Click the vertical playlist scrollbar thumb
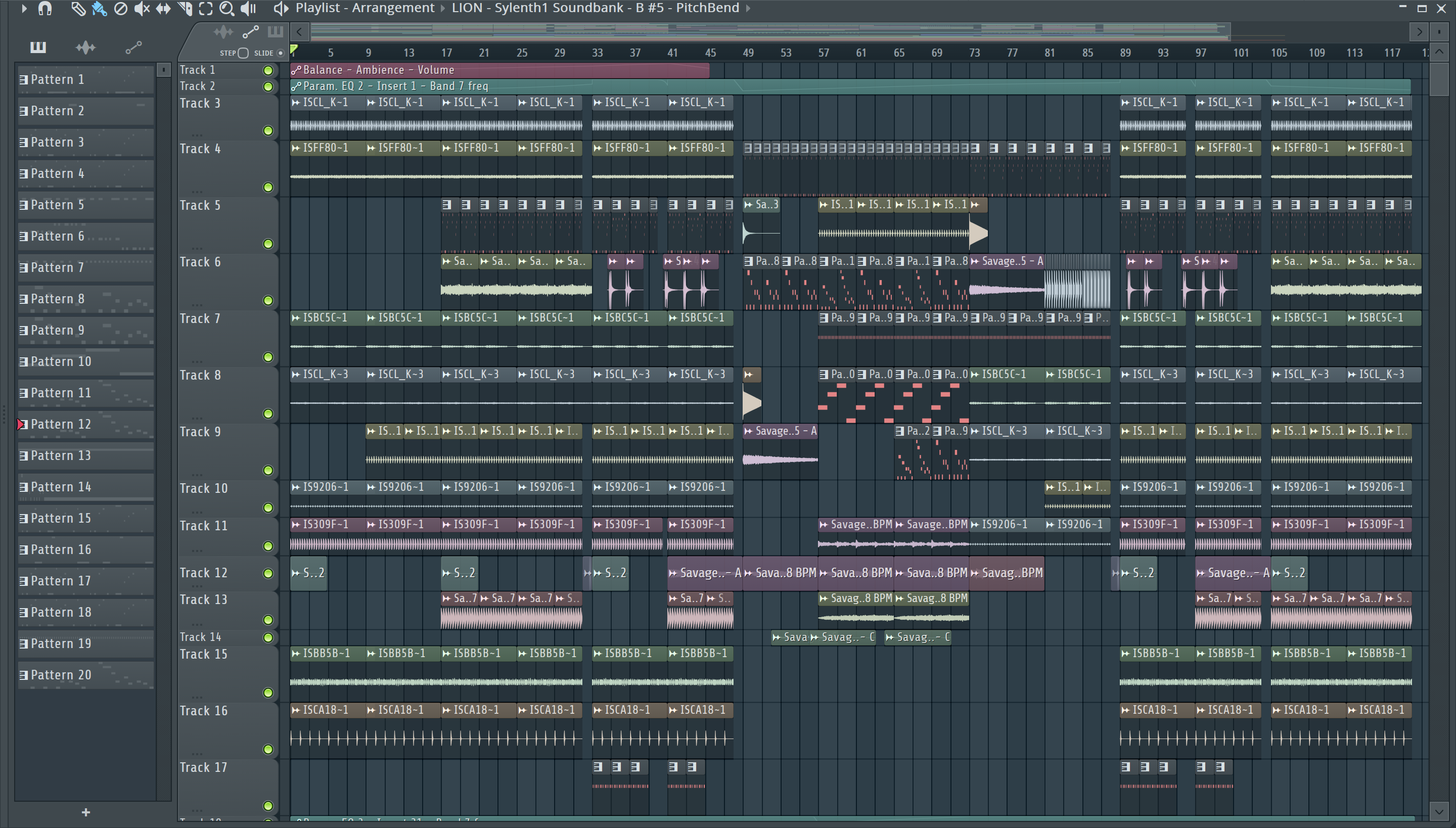The image size is (1456, 828). pyautogui.click(x=1439, y=80)
